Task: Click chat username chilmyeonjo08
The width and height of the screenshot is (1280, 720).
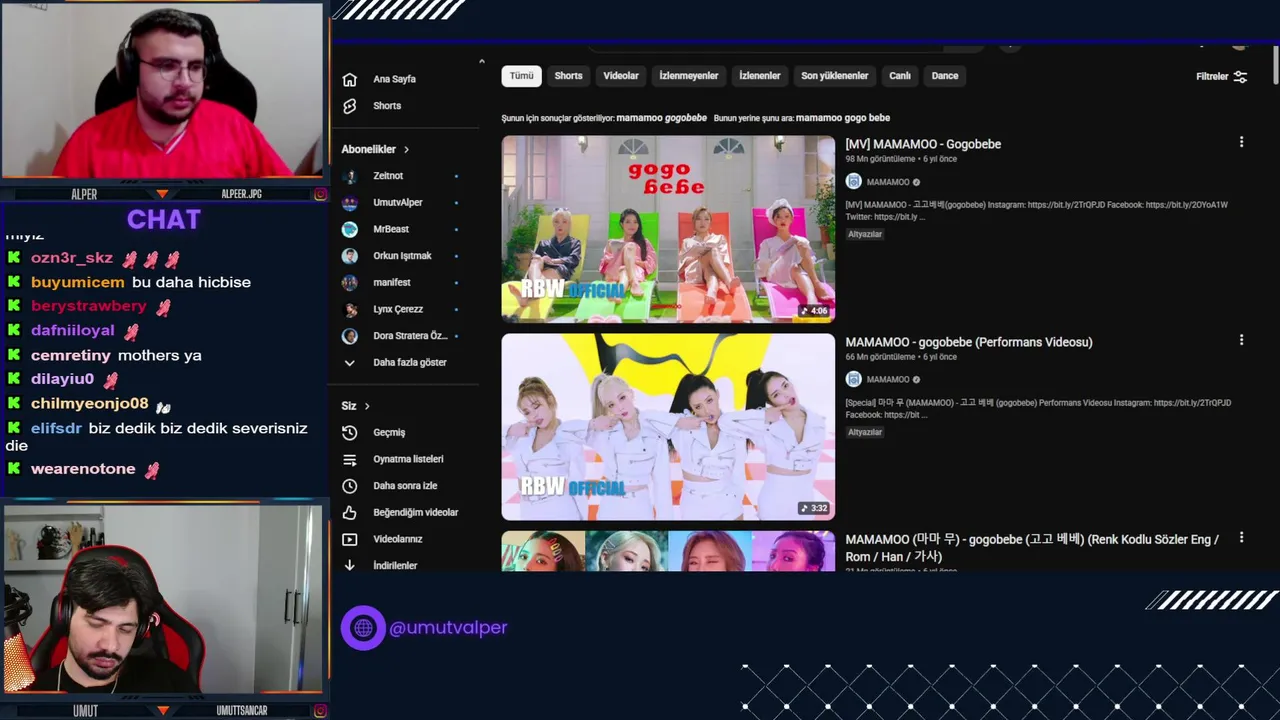Action: [x=90, y=404]
